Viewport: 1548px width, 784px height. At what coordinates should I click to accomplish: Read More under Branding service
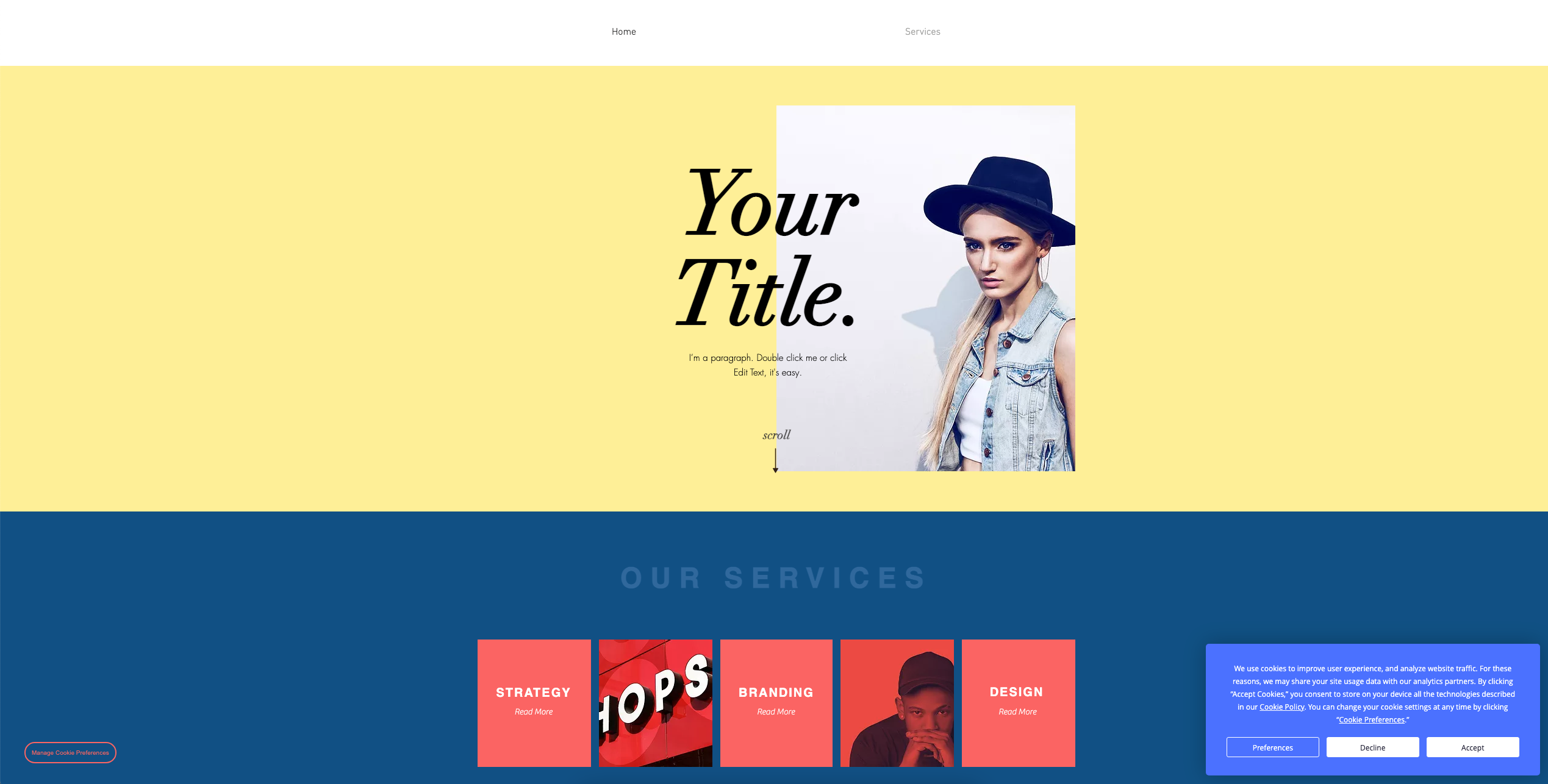[775, 712]
